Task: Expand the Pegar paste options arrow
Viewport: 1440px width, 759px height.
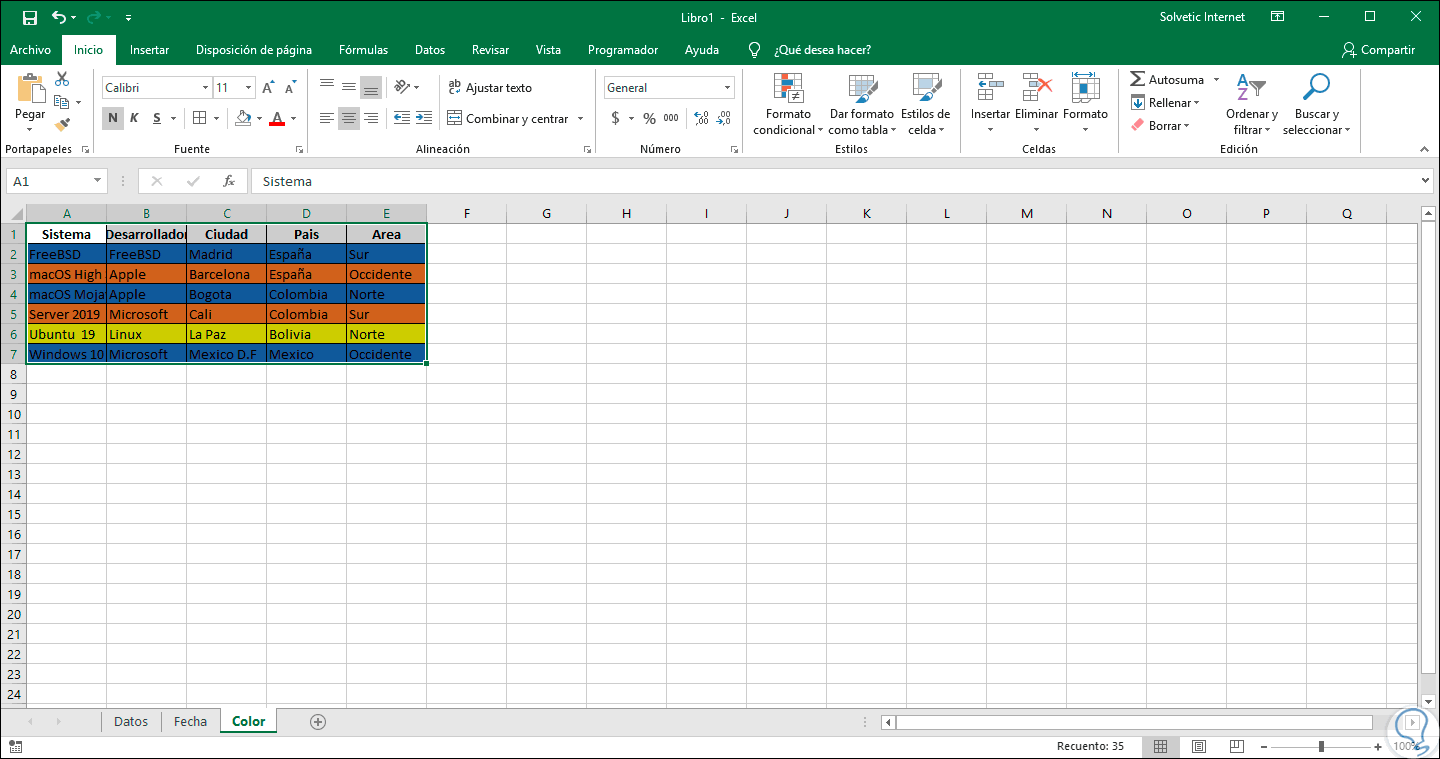Action: pos(30,130)
